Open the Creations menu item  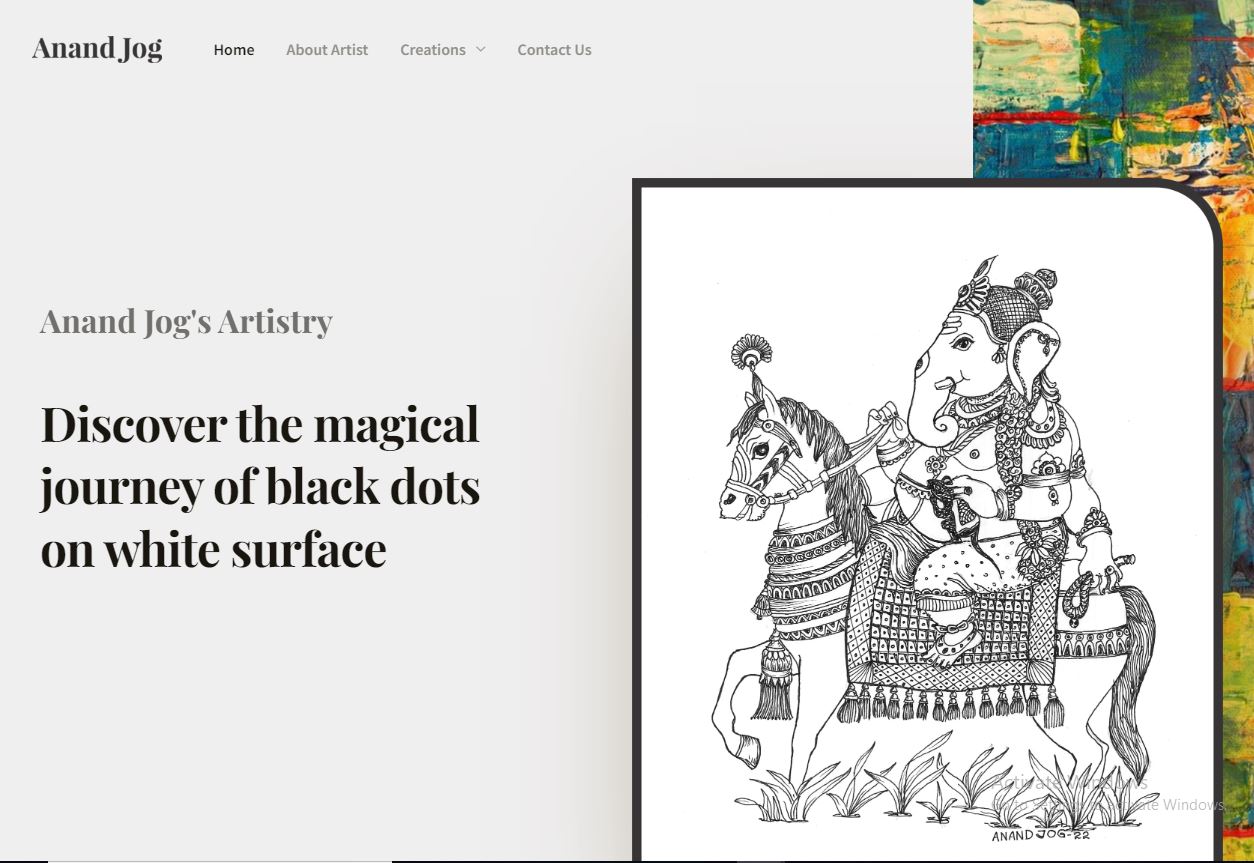pos(432,50)
